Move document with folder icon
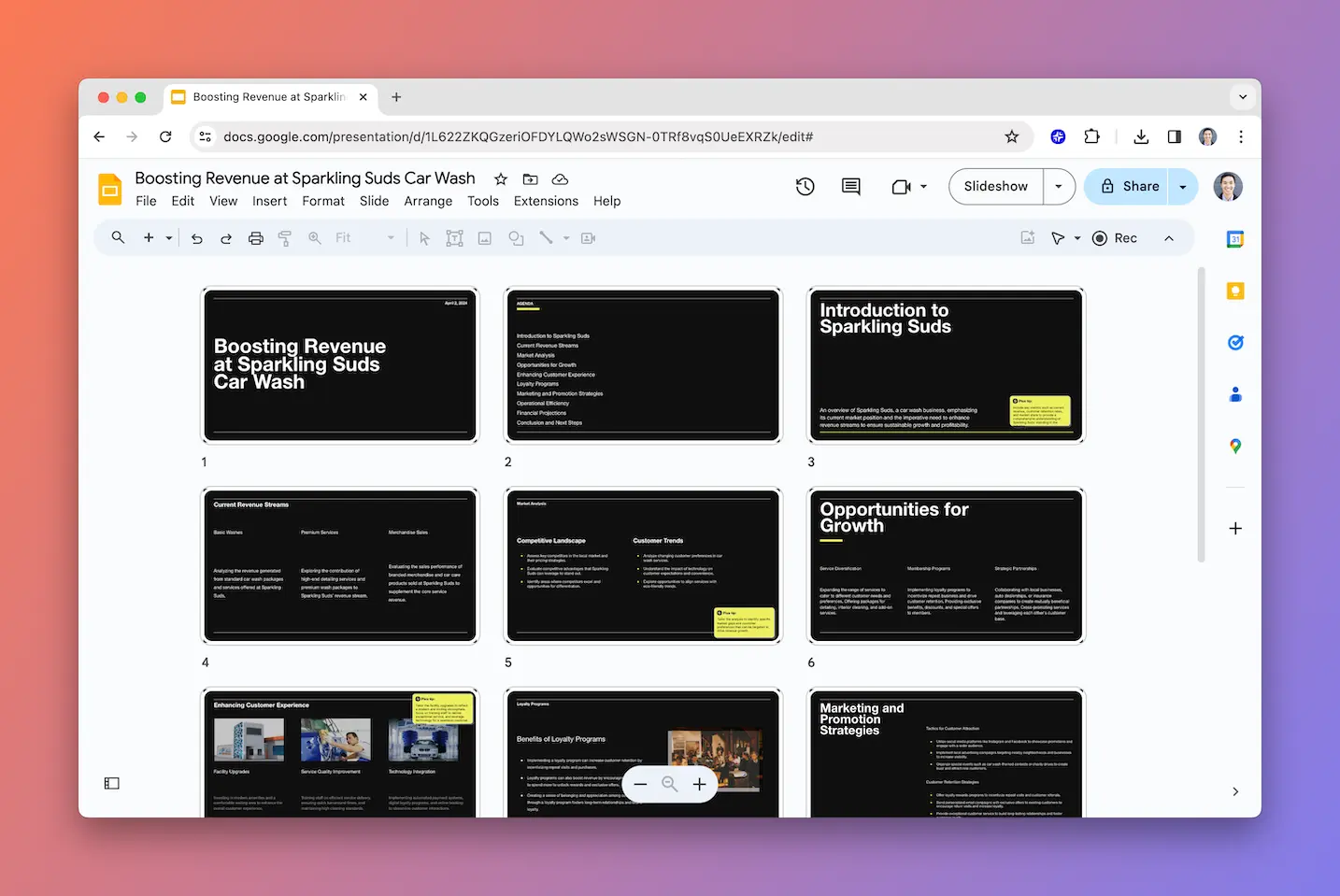The height and width of the screenshot is (896, 1340). (531, 178)
